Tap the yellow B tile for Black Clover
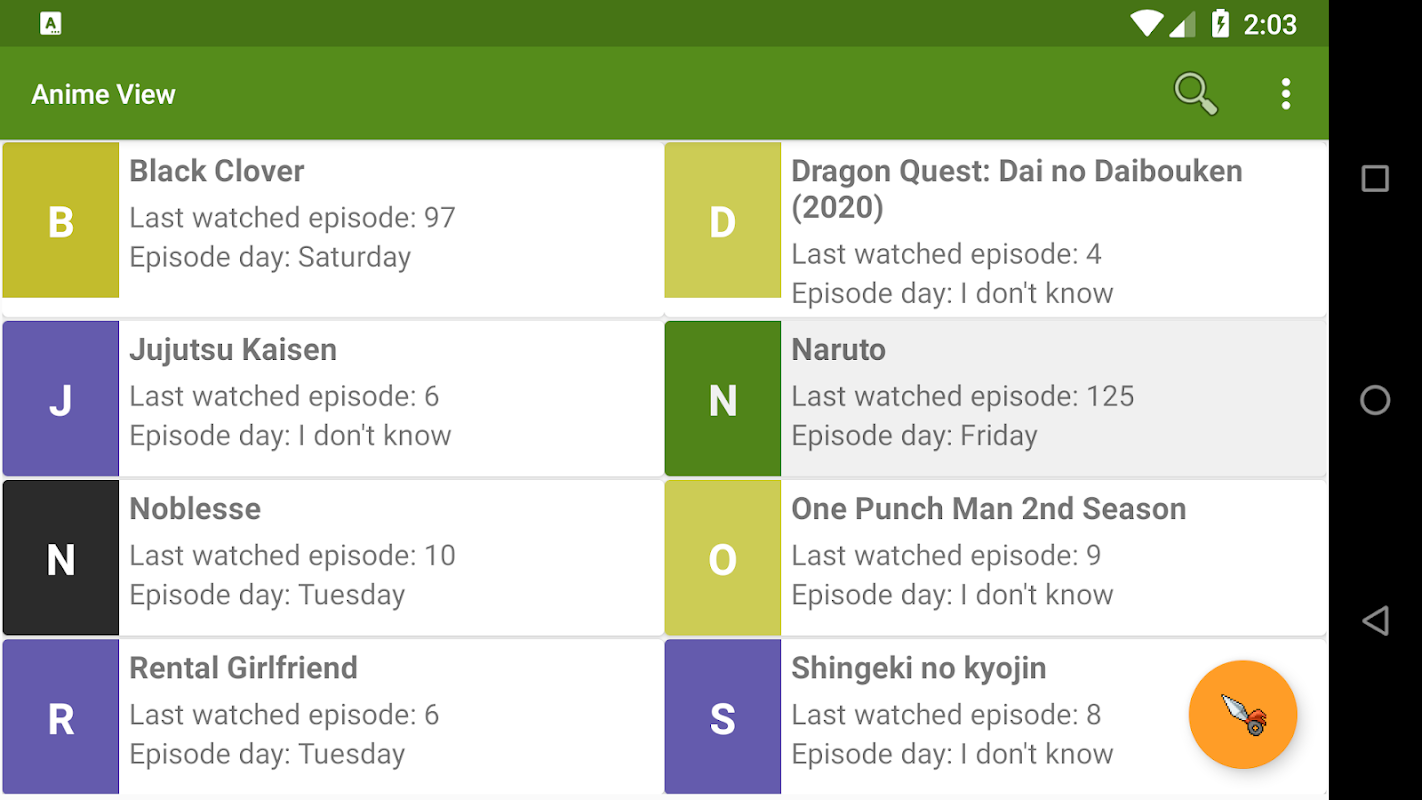 coord(61,220)
